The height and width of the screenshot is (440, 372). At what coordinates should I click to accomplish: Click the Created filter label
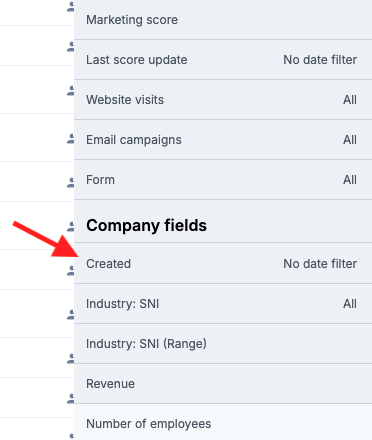tap(108, 264)
